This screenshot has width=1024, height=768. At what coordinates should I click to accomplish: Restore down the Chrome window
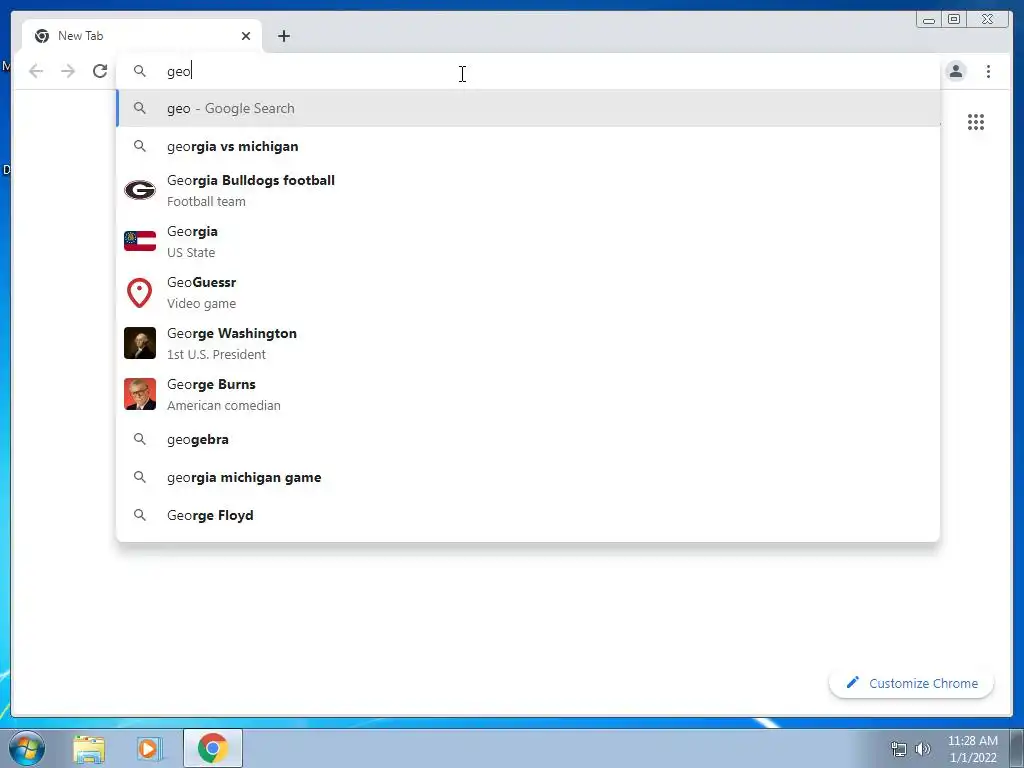(954, 20)
